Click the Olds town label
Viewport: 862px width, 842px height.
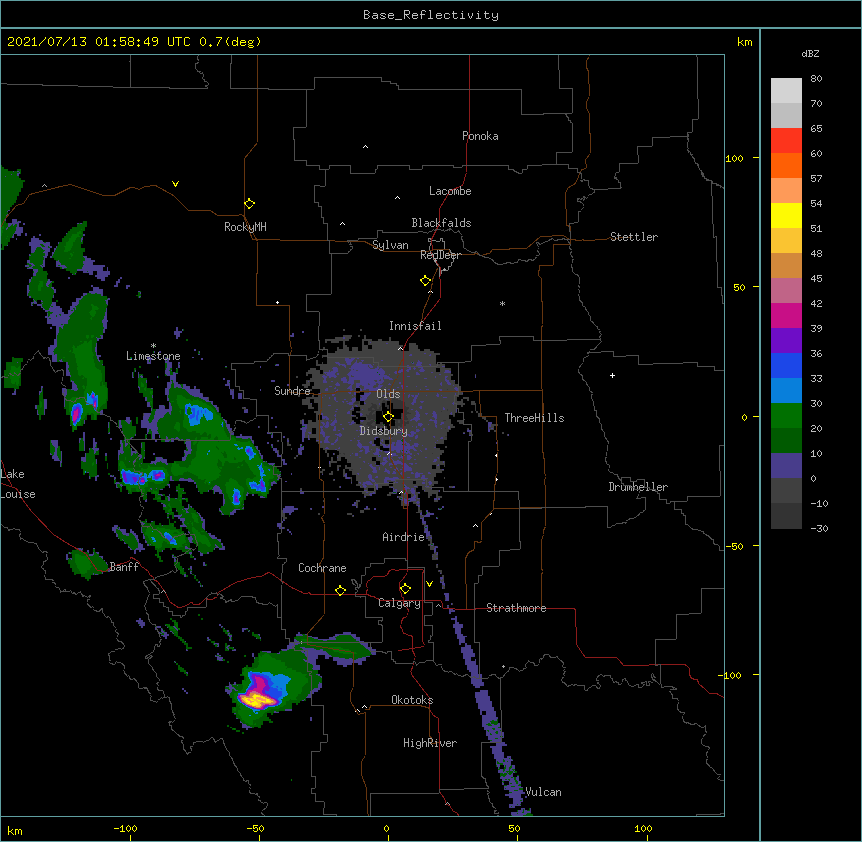388,394
